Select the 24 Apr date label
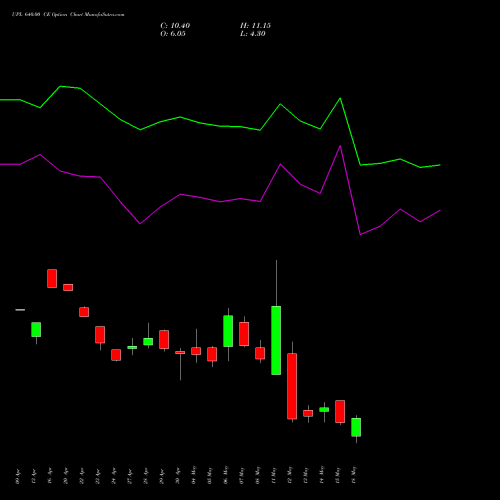Image resolution: width=500 pixels, height=500 pixels. click(114, 476)
